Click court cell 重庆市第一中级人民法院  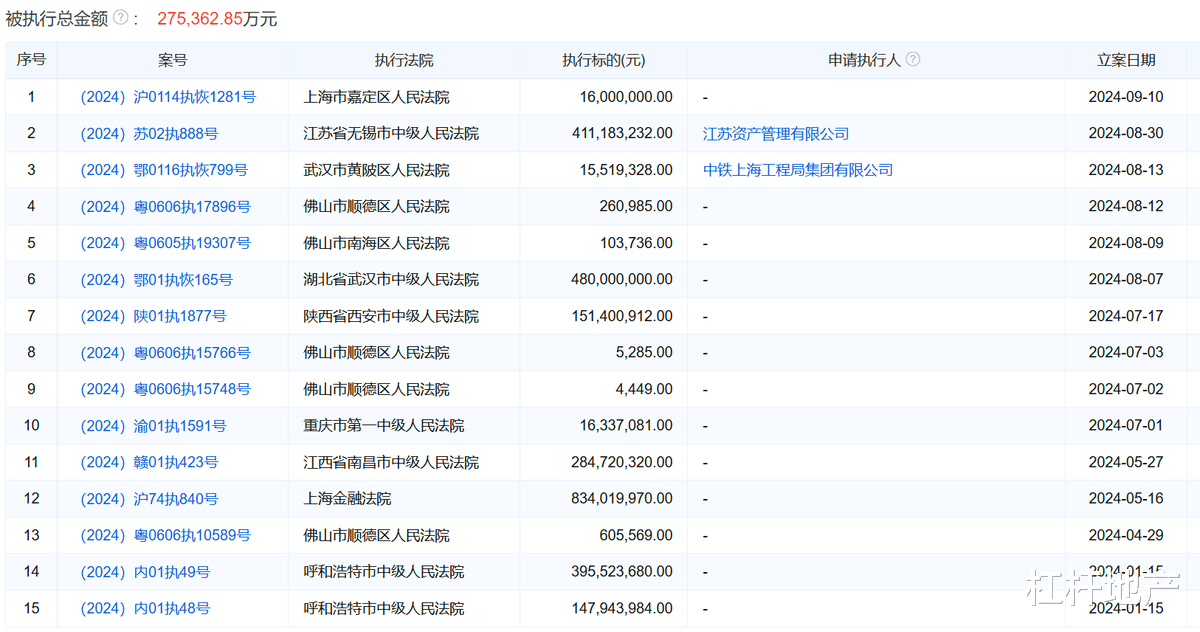pyautogui.click(x=384, y=426)
